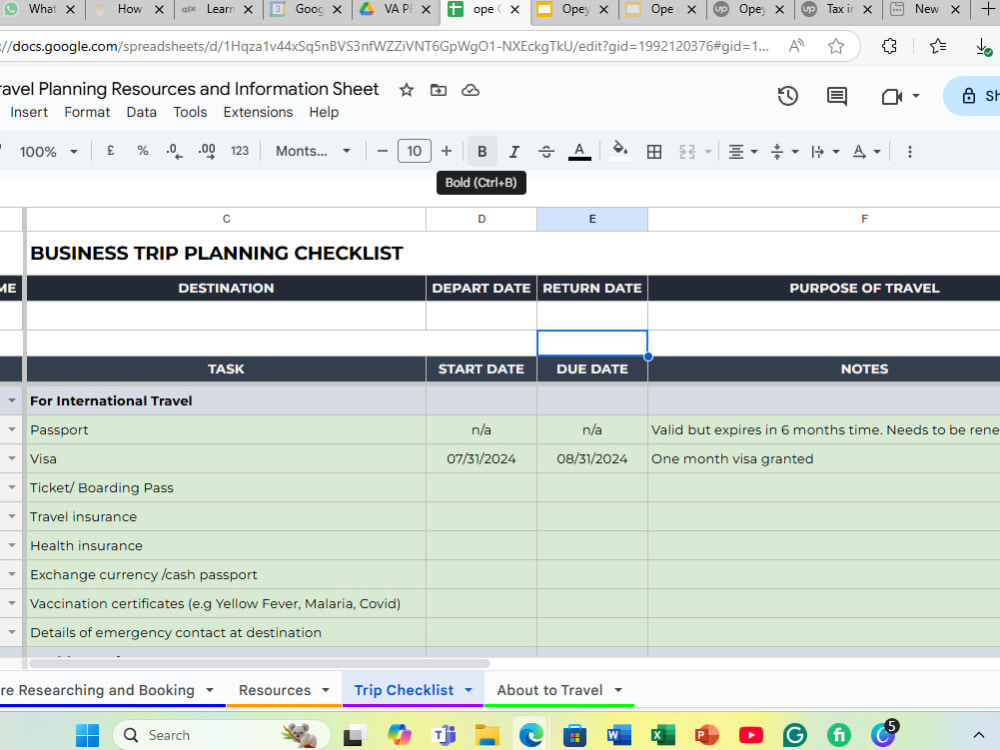1000x750 pixels.
Task: Open the Format menu
Action: pos(87,112)
